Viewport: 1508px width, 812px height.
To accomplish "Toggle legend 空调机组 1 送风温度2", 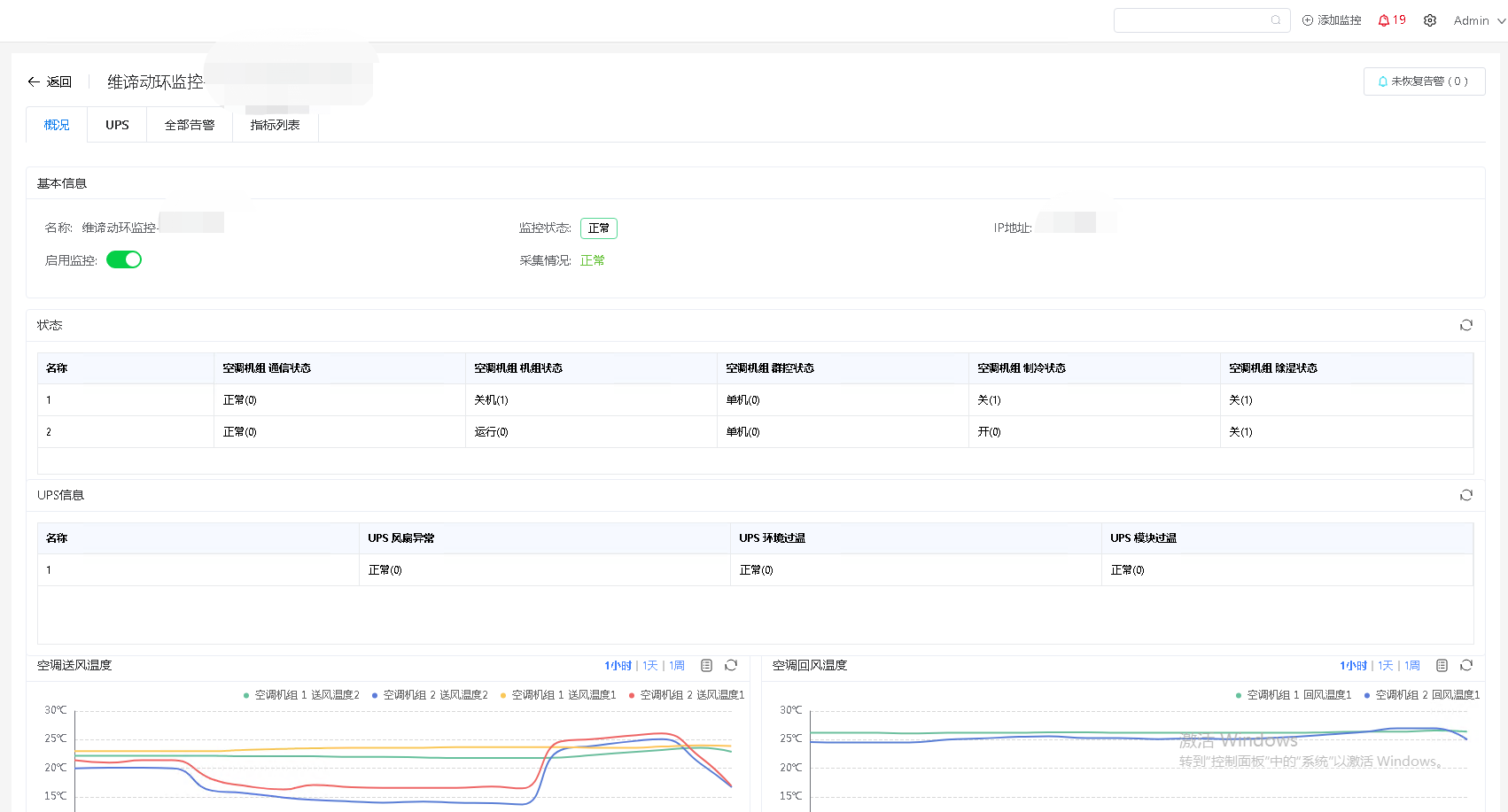I will [x=301, y=695].
